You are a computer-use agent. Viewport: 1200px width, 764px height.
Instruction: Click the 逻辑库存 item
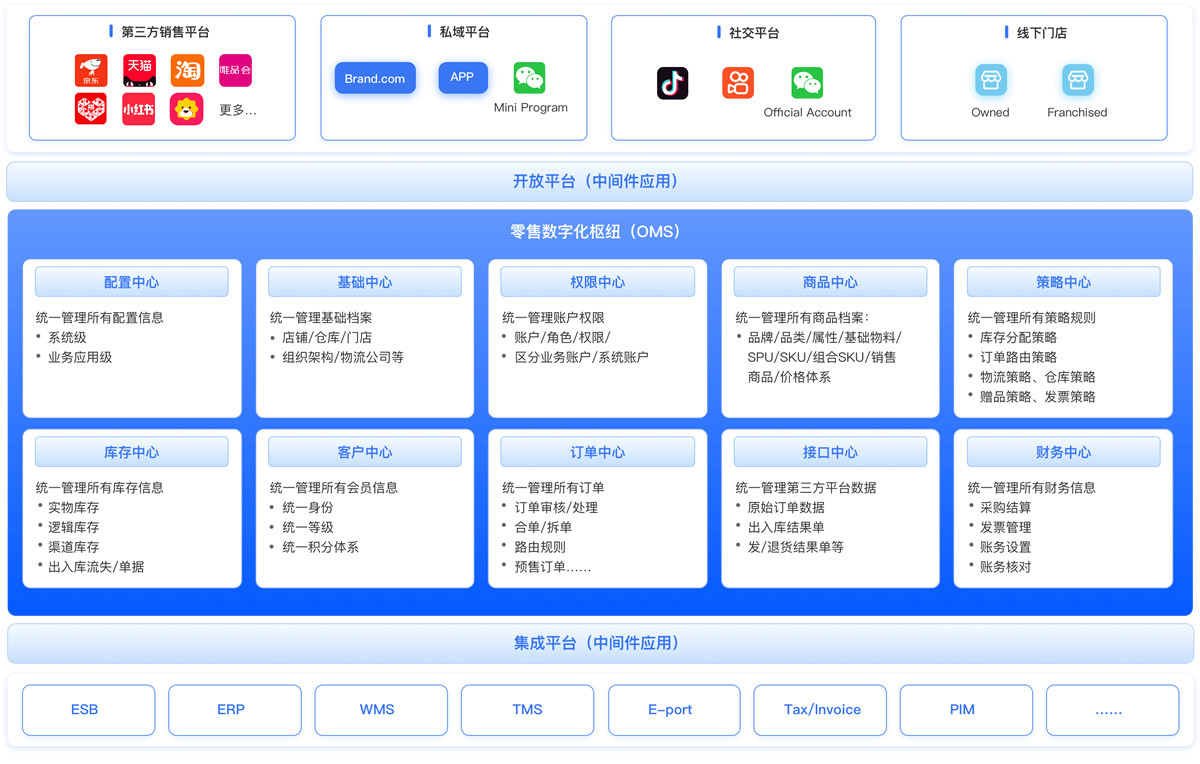73,528
